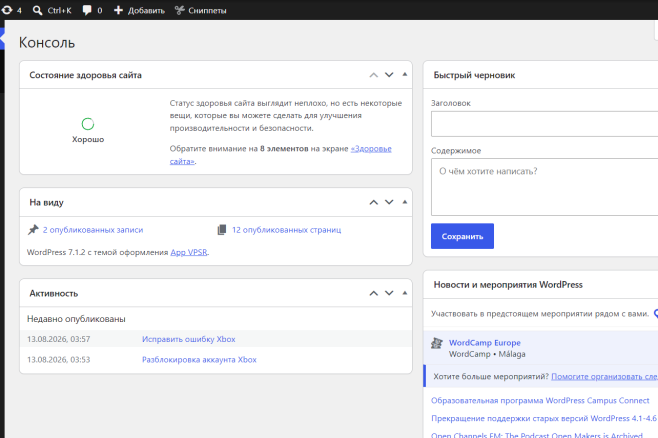Screen dimensions: 658x438
Task: Click Быстрый черновик widget title
Action: [474, 75]
